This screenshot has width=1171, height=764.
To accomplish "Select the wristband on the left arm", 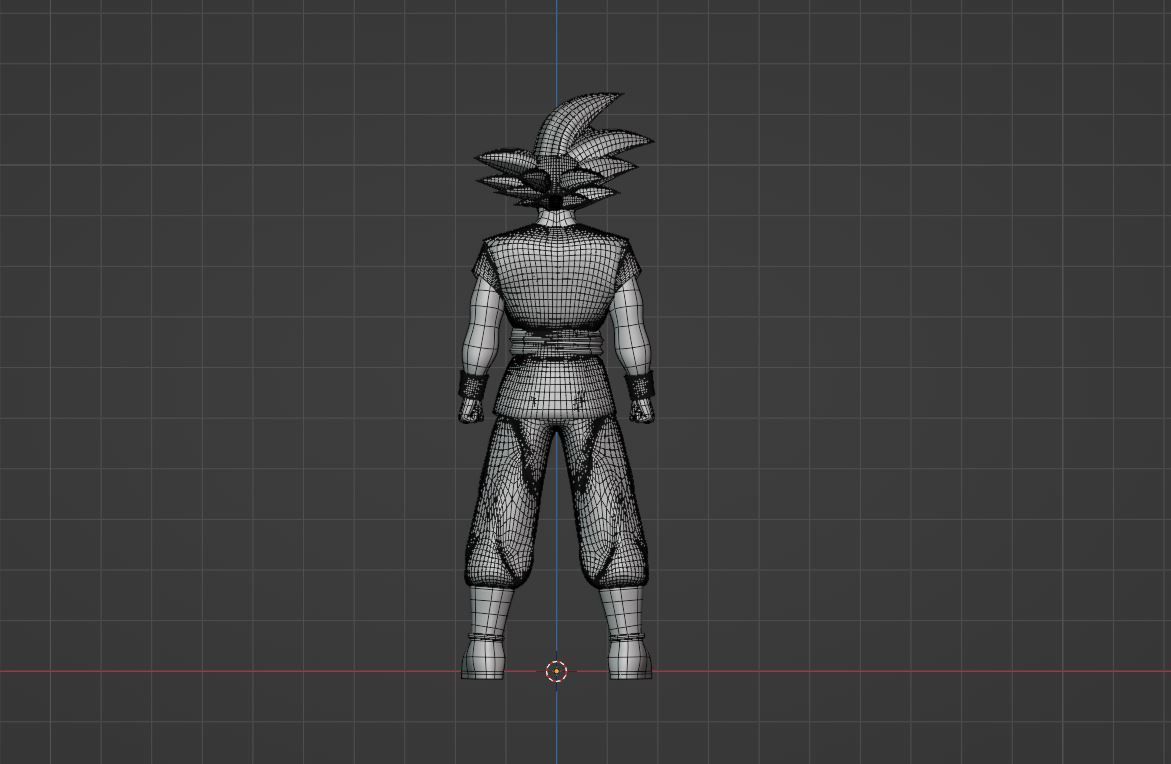I will (473, 386).
